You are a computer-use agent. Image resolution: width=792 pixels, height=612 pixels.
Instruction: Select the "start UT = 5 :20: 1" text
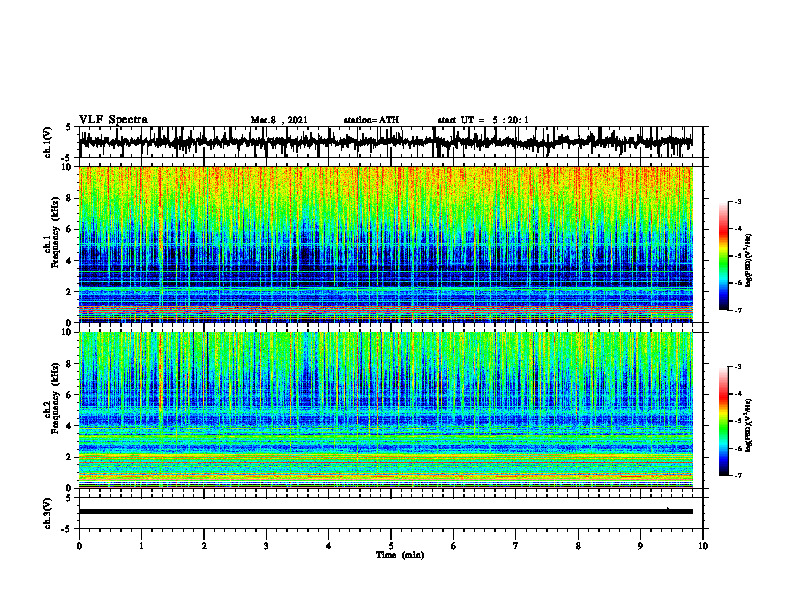[483, 120]
